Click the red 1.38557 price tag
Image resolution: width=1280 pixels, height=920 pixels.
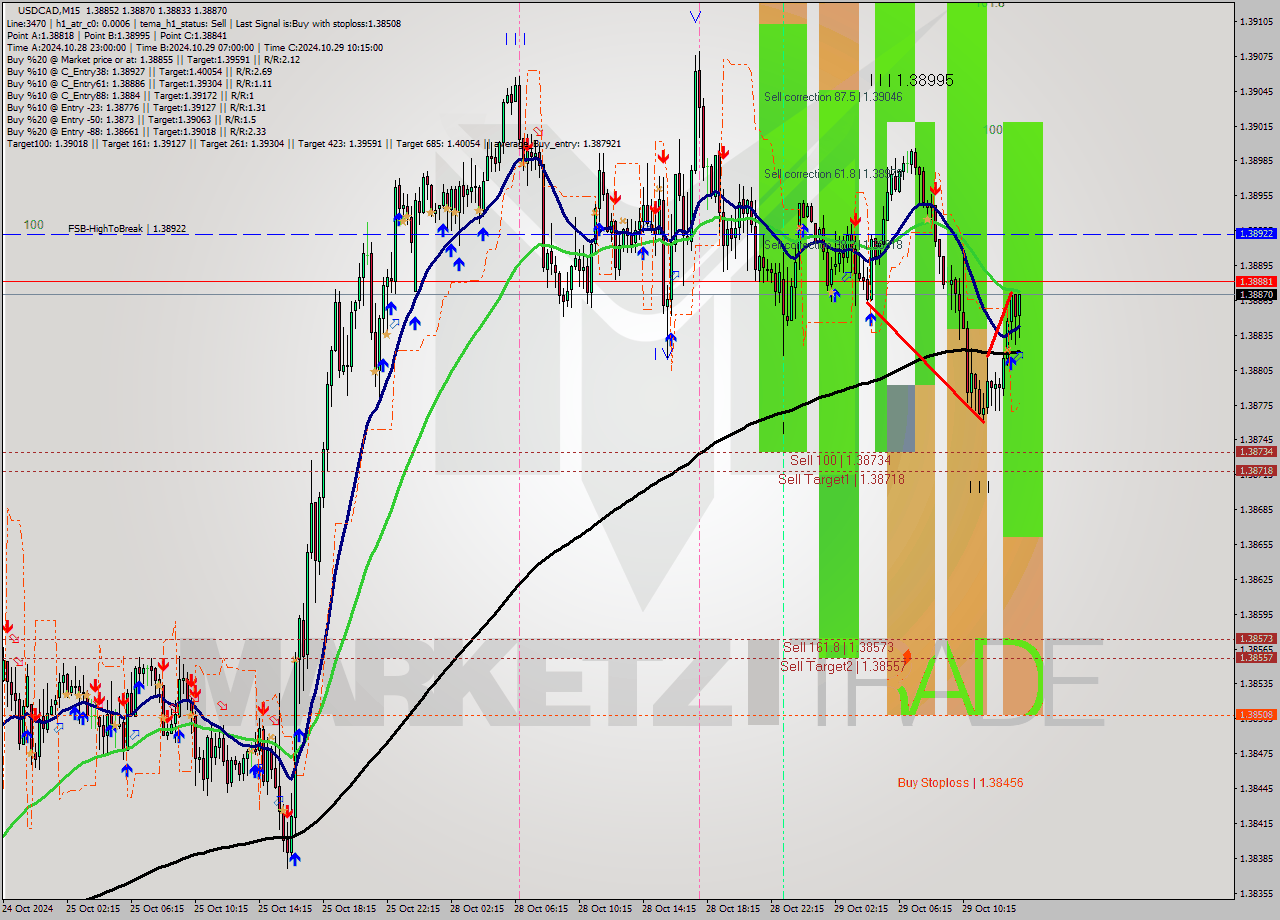coord(1256,657)
